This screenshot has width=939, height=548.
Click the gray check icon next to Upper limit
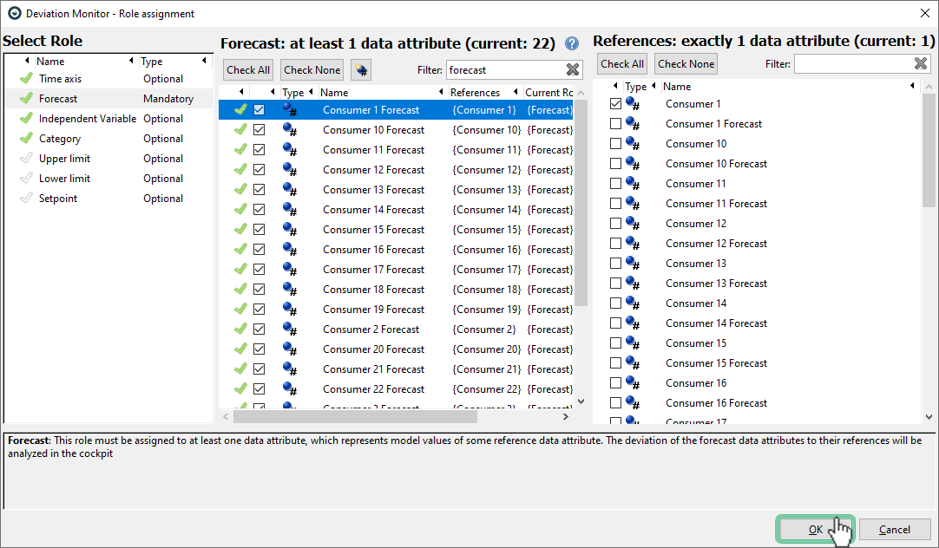click(26, 158)
